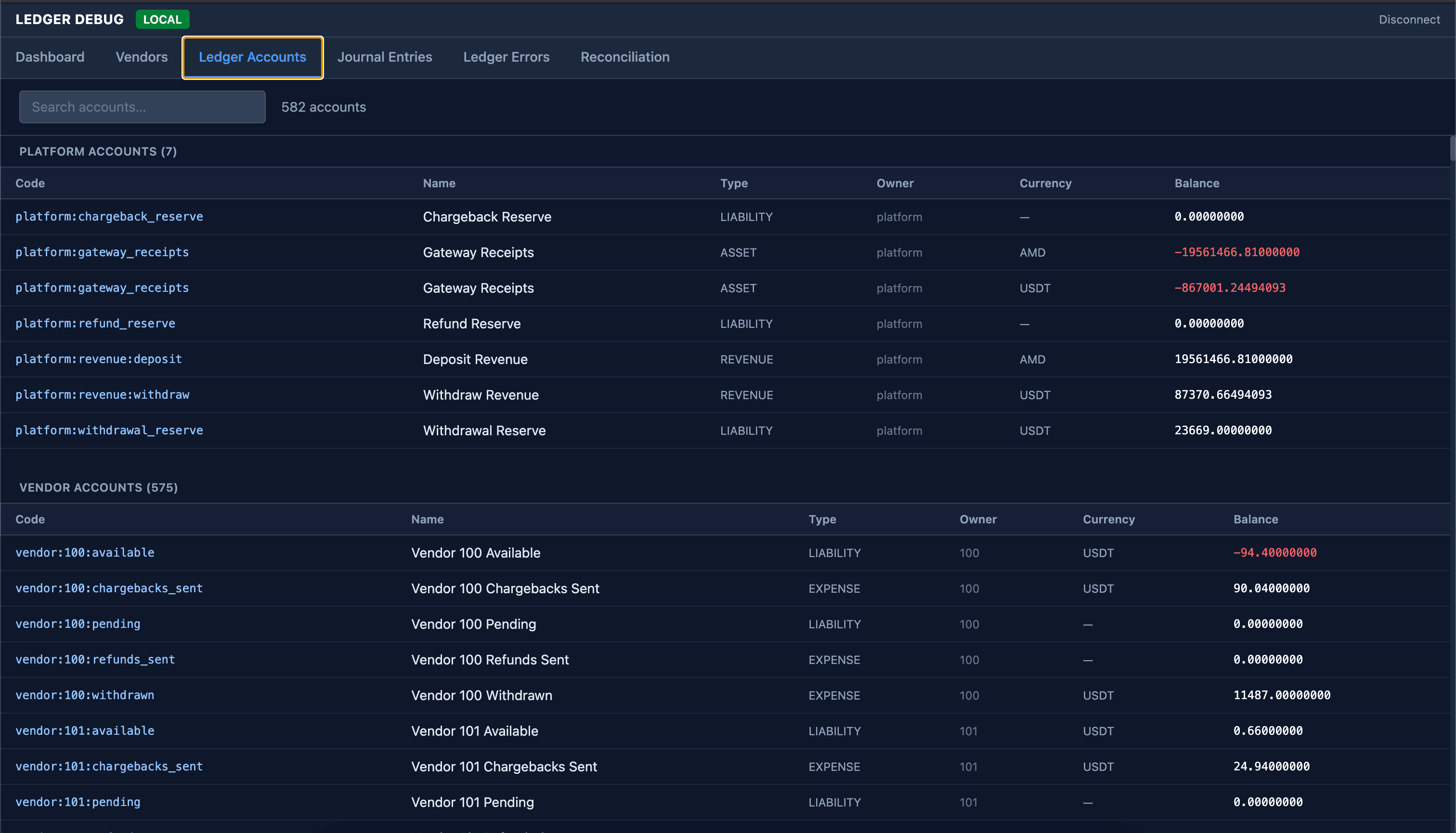Viewport: 1456px width, 833px height.
Task: Switch to the Vendors tab
Action: (x=141, y=57)
